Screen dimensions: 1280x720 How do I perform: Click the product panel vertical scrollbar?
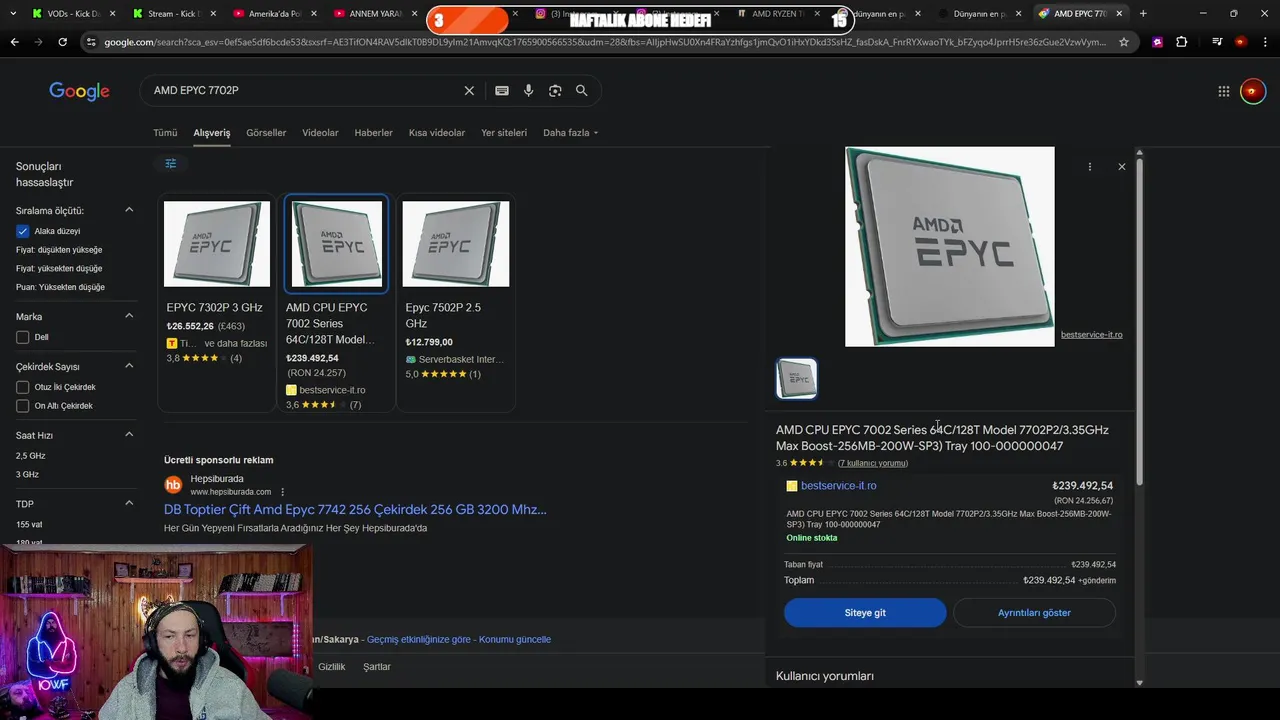(x=1139, y=320)
